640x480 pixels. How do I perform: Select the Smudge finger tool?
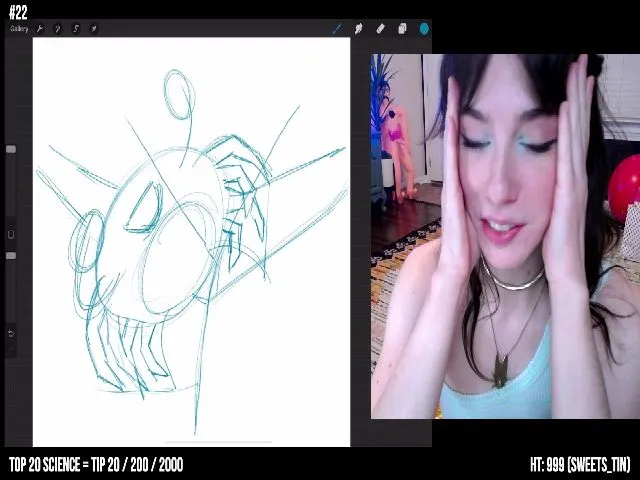point(358,29)
